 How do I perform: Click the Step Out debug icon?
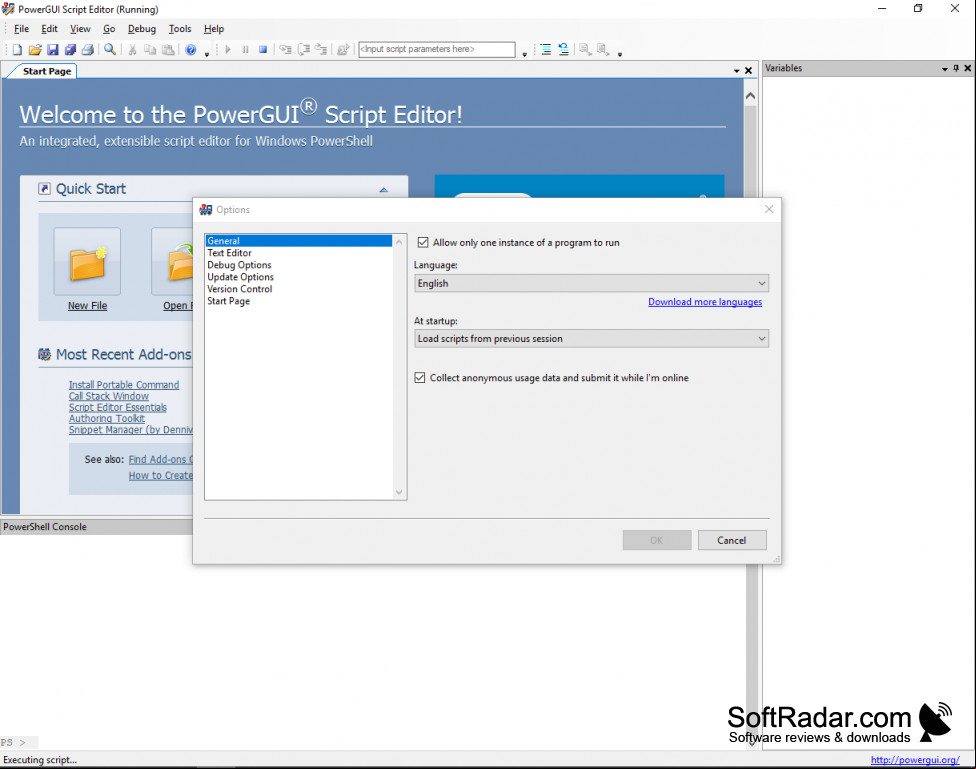pyautogui.click(x=321, y=49)
